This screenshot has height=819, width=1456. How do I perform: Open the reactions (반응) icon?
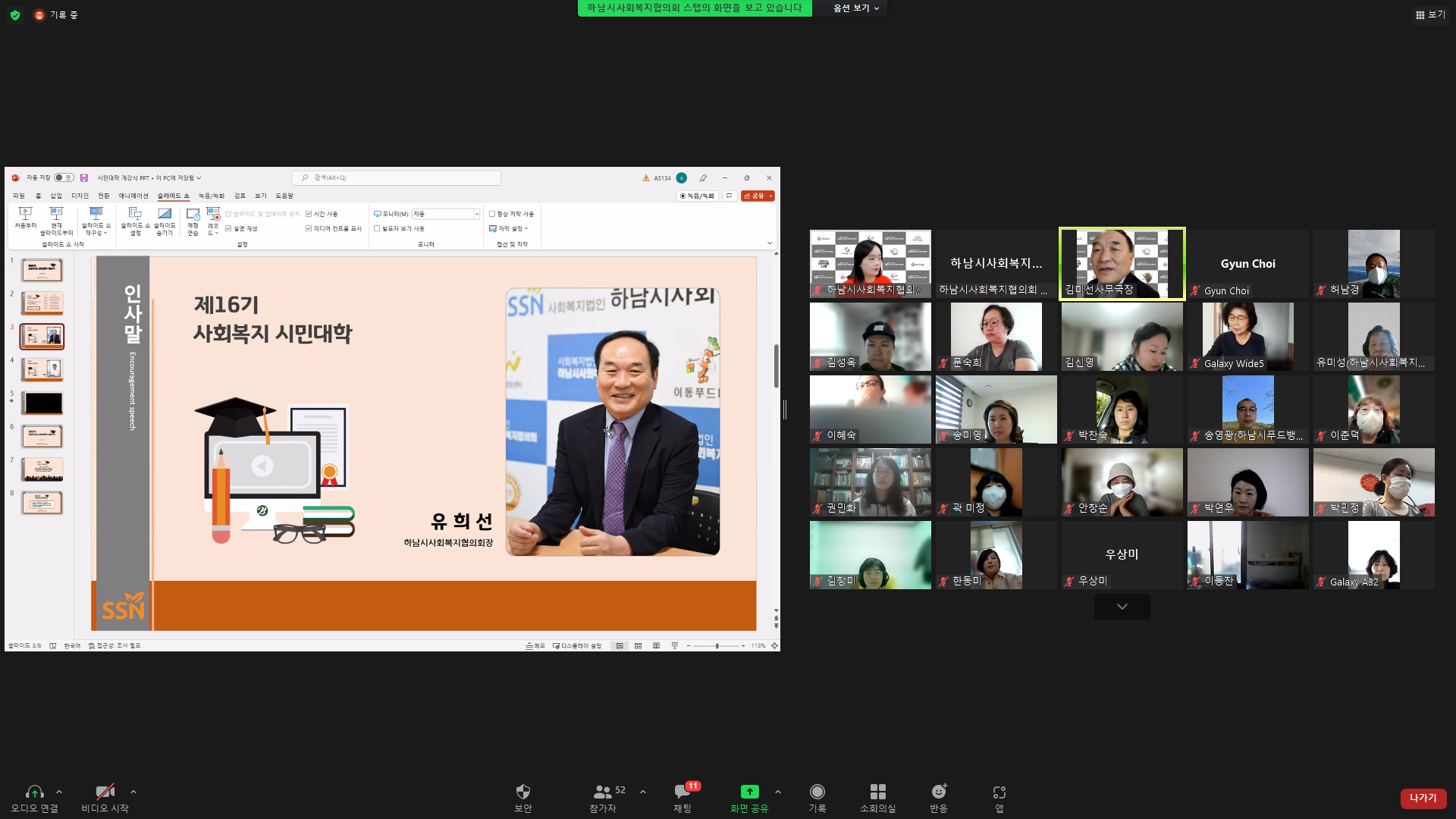click(939, 792)
